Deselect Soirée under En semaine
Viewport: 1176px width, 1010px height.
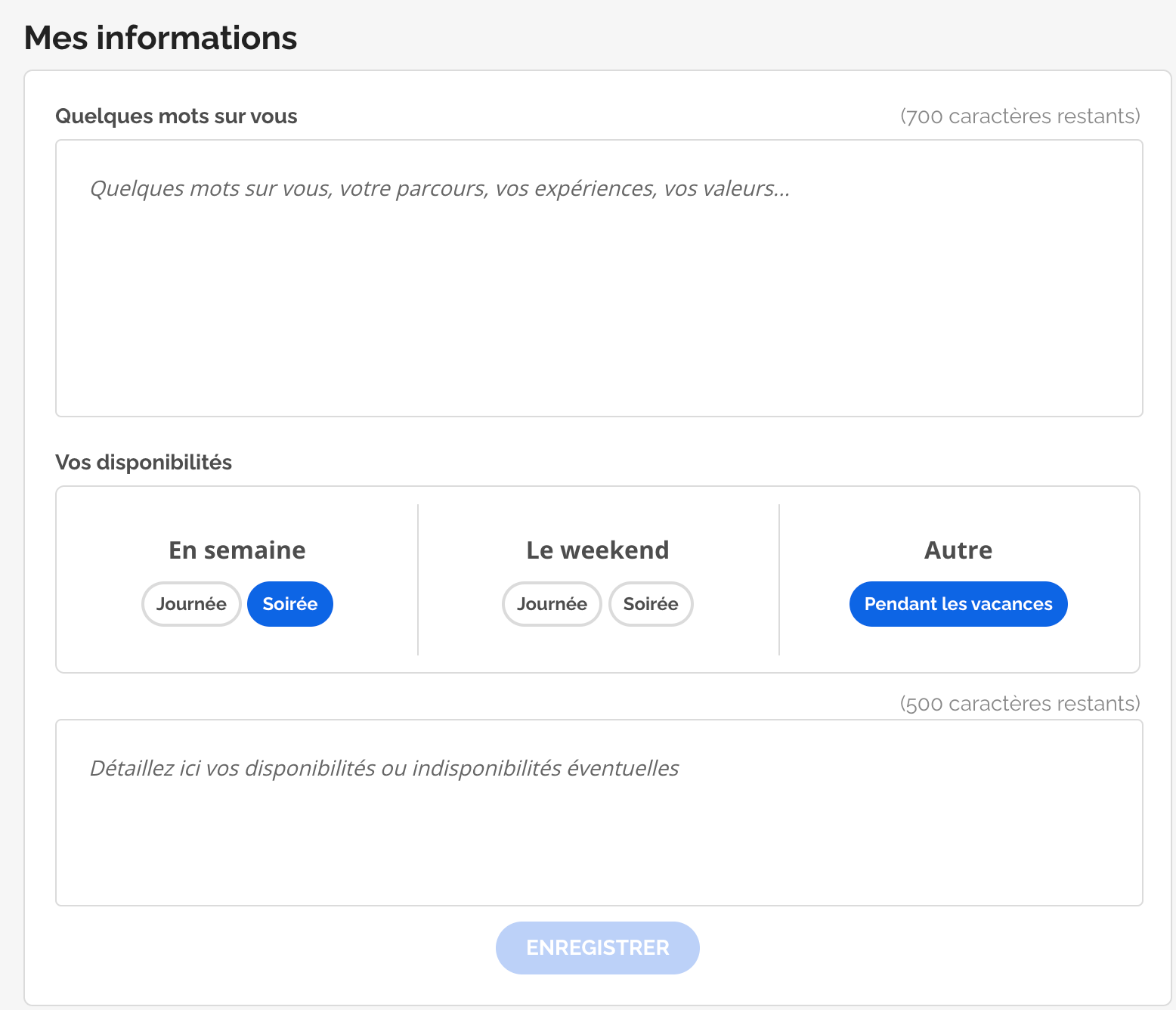[290, 604]
